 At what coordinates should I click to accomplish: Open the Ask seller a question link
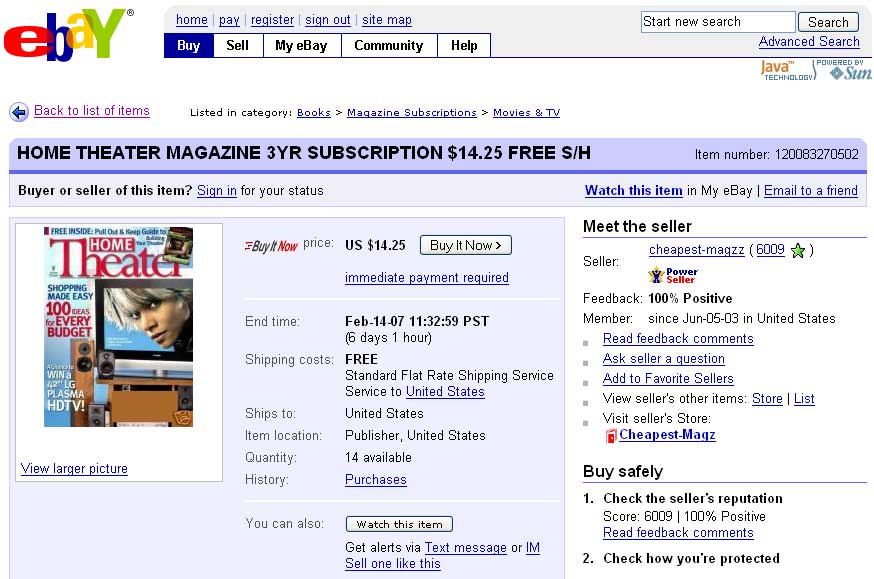point(663,358)
